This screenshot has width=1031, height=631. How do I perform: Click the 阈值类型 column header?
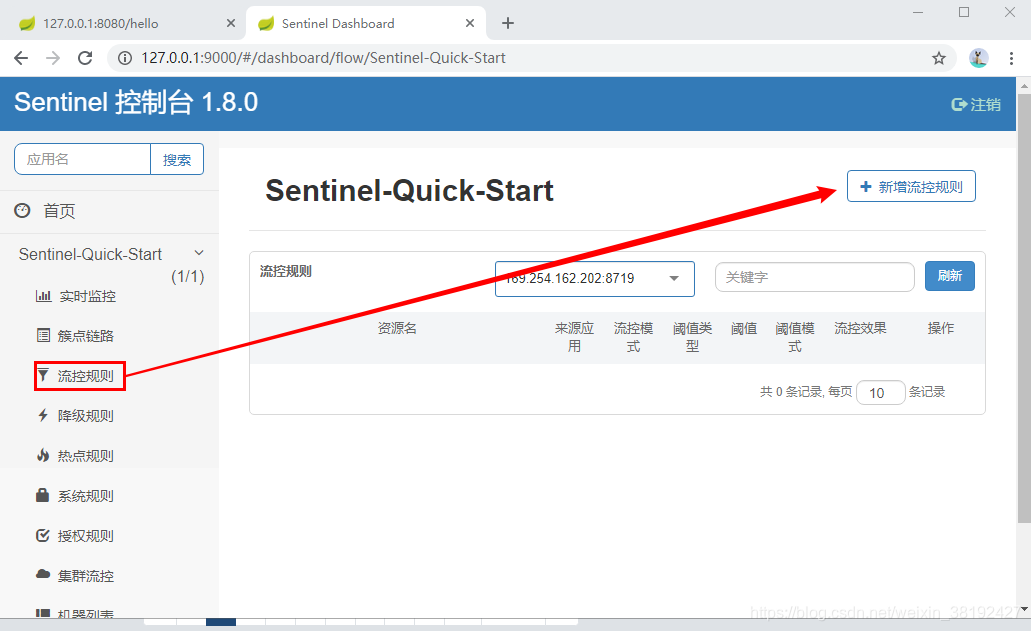coord(692,337)
